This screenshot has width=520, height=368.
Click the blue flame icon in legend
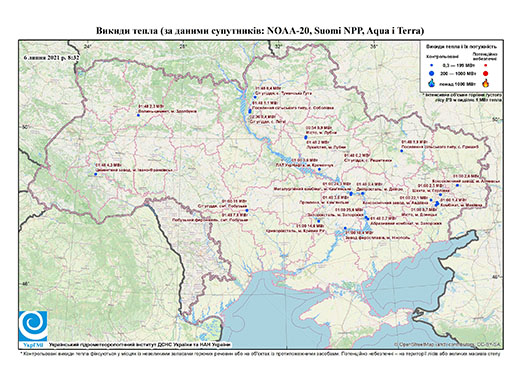pyautogui.click(x=432, y=83)
